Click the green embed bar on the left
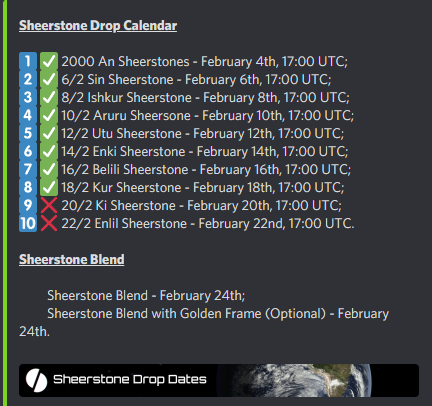Image resolution: width=432 pixels, height=406 pixels. point(5,203)
